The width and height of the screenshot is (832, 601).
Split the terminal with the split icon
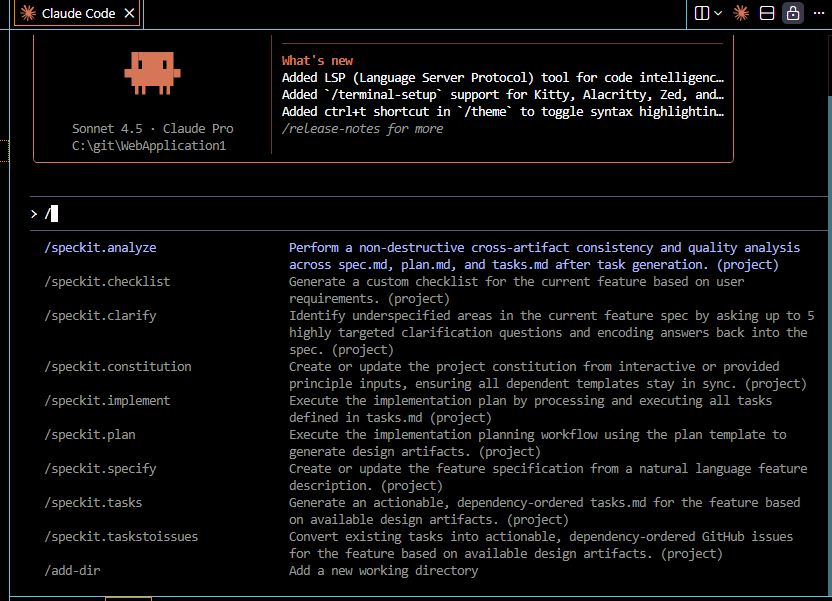701,13
